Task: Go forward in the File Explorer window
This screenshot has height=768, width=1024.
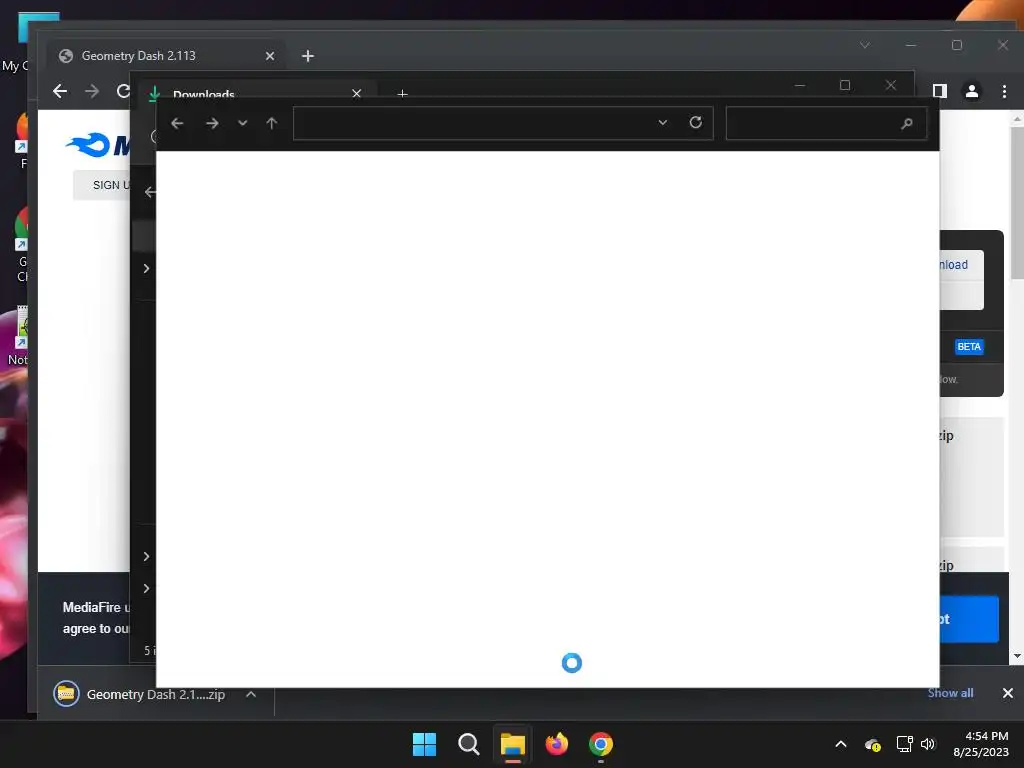Action: [x=212, y=123]
